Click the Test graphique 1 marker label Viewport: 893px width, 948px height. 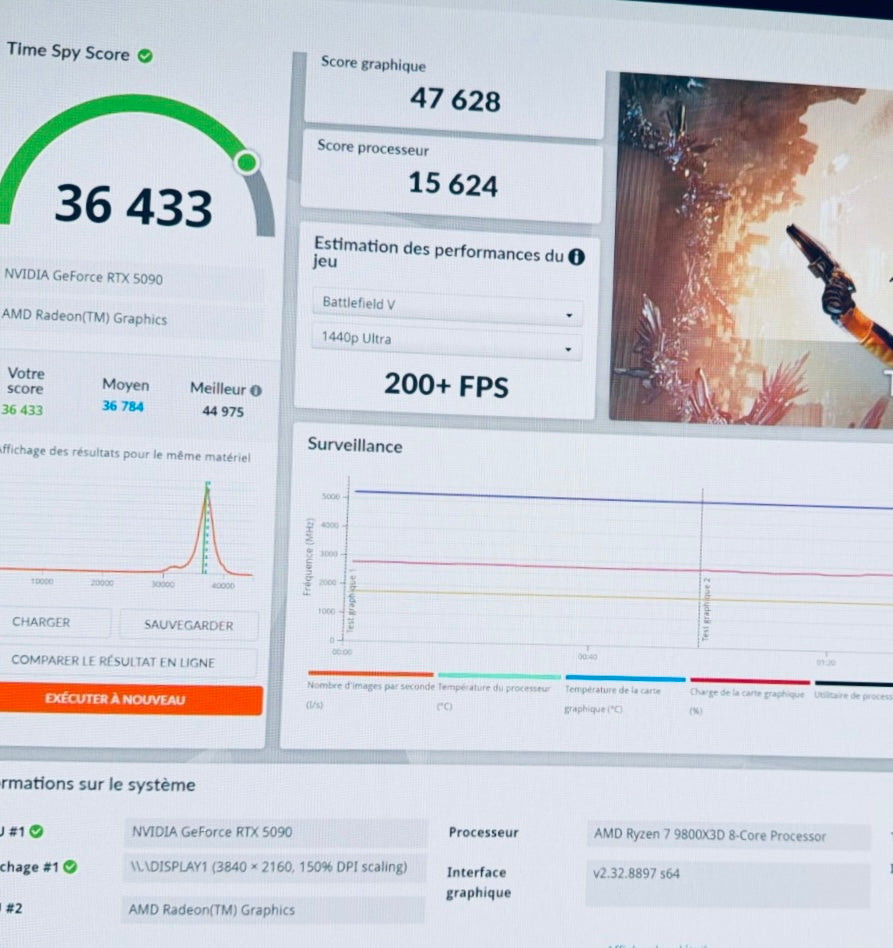pyautogui.click(x=351, y=602)
